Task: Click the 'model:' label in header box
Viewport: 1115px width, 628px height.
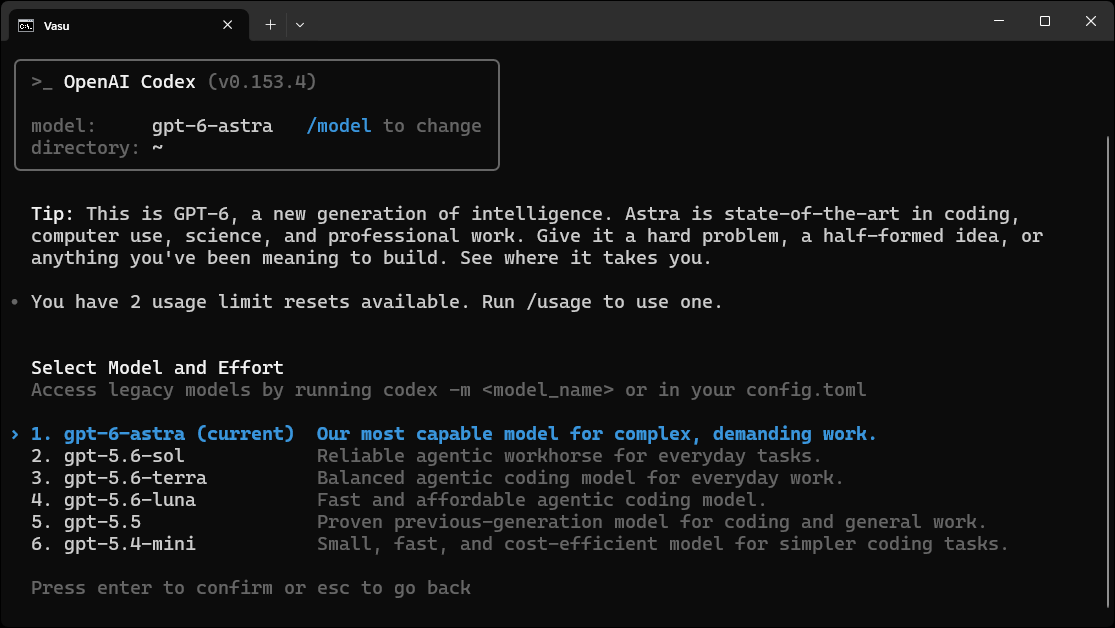Action: tap(63, 126)
